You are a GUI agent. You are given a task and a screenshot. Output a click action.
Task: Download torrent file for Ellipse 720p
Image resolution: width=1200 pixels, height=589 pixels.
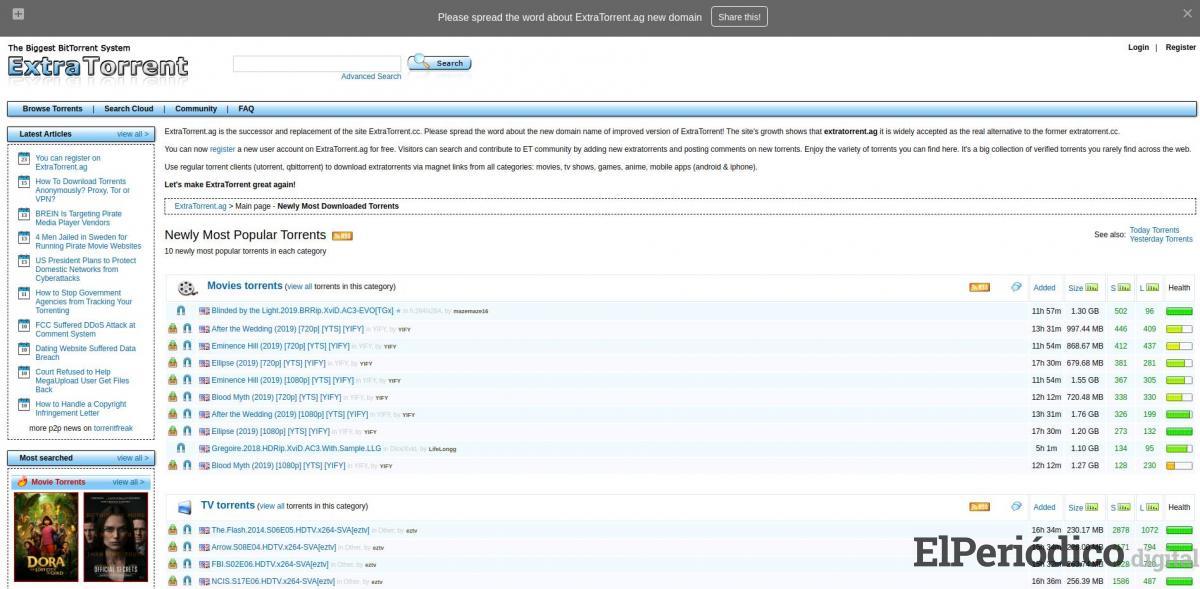172,363
